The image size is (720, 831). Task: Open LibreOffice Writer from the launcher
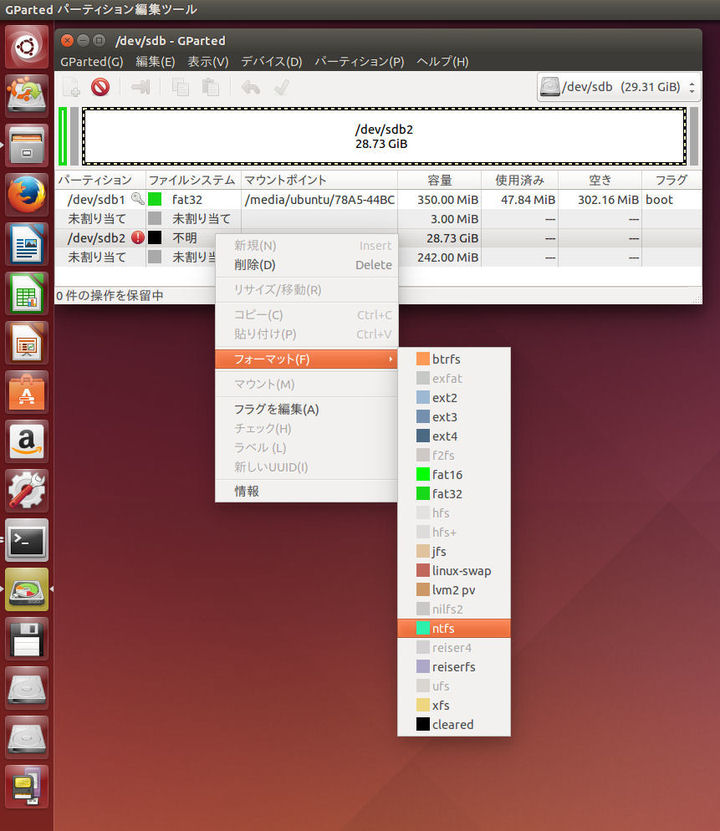coord(26,244)
